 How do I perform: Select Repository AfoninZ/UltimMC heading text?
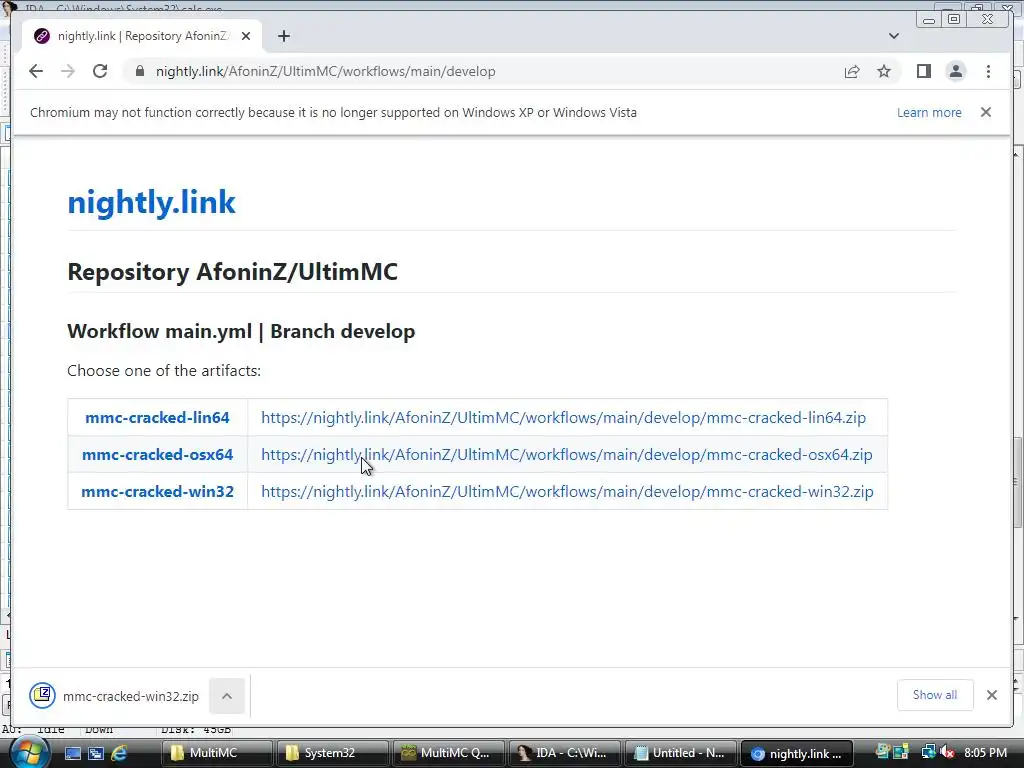point(232,272)
